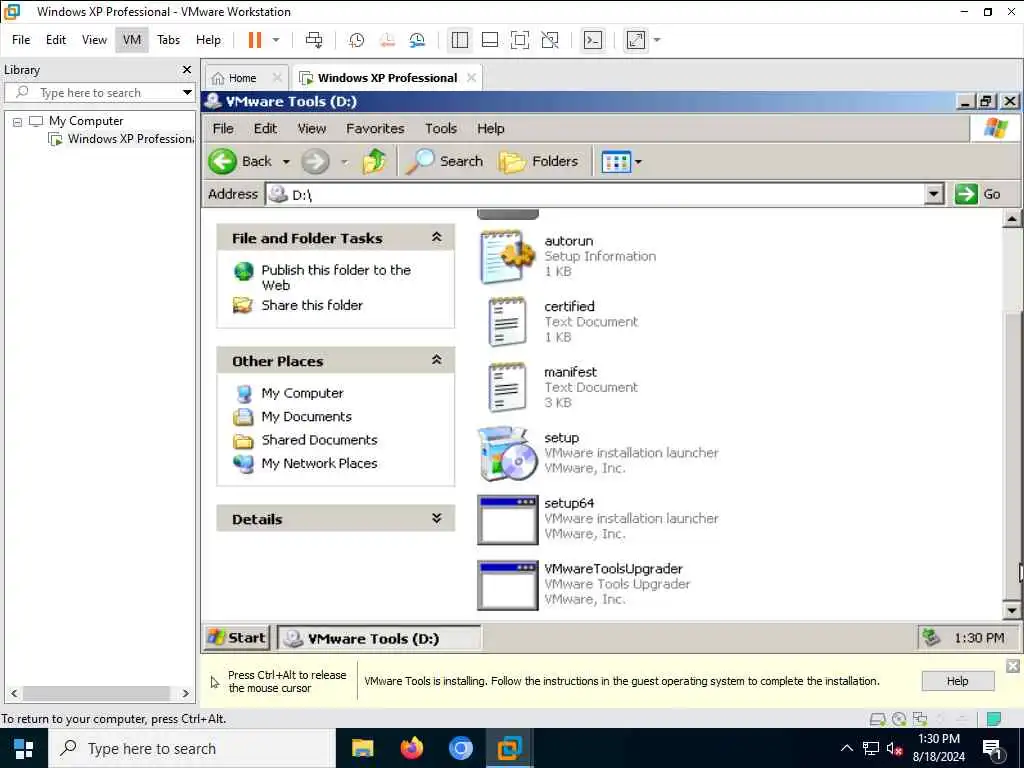Open Explorer Tools menu
Viewport: 1024px width, 768px height.
coord(441,129)
